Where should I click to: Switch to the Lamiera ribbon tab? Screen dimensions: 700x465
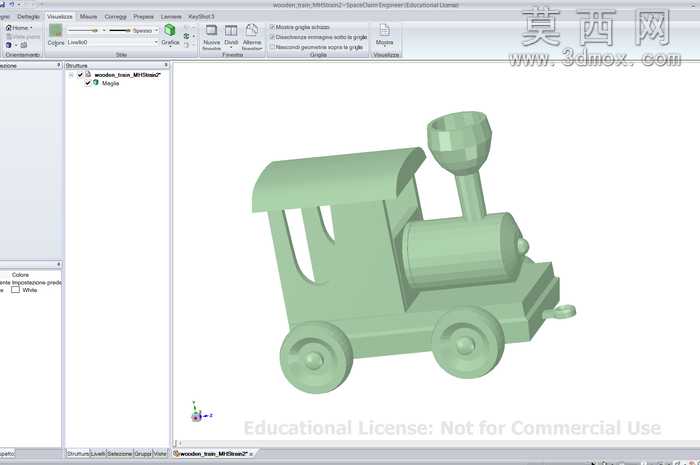click(171, 17)
